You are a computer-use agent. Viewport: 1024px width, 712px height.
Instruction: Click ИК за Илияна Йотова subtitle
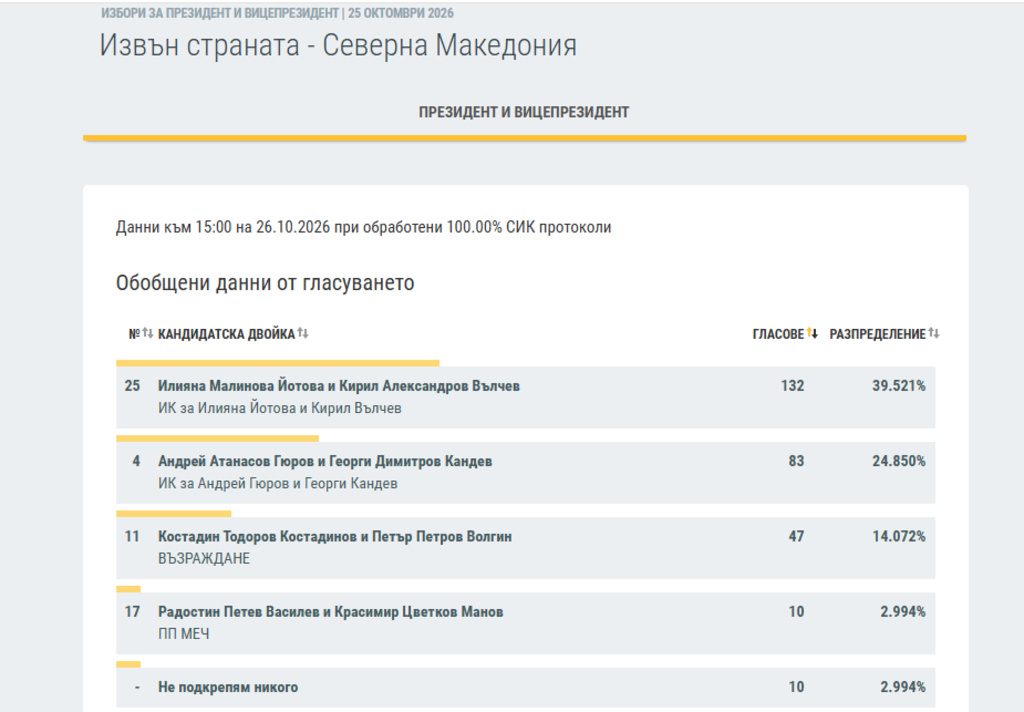[x=280, y=408]
